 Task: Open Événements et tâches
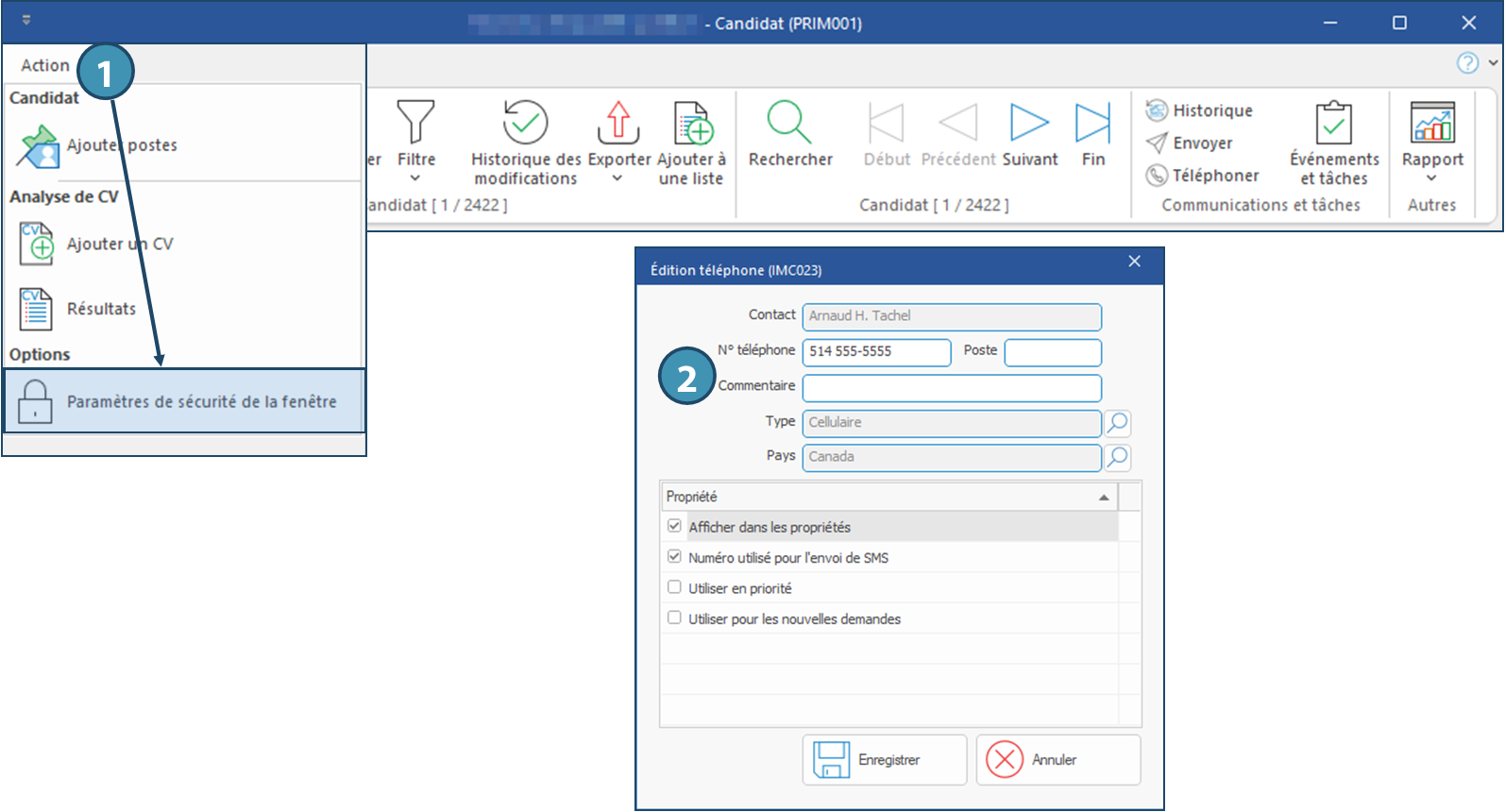1333,124
